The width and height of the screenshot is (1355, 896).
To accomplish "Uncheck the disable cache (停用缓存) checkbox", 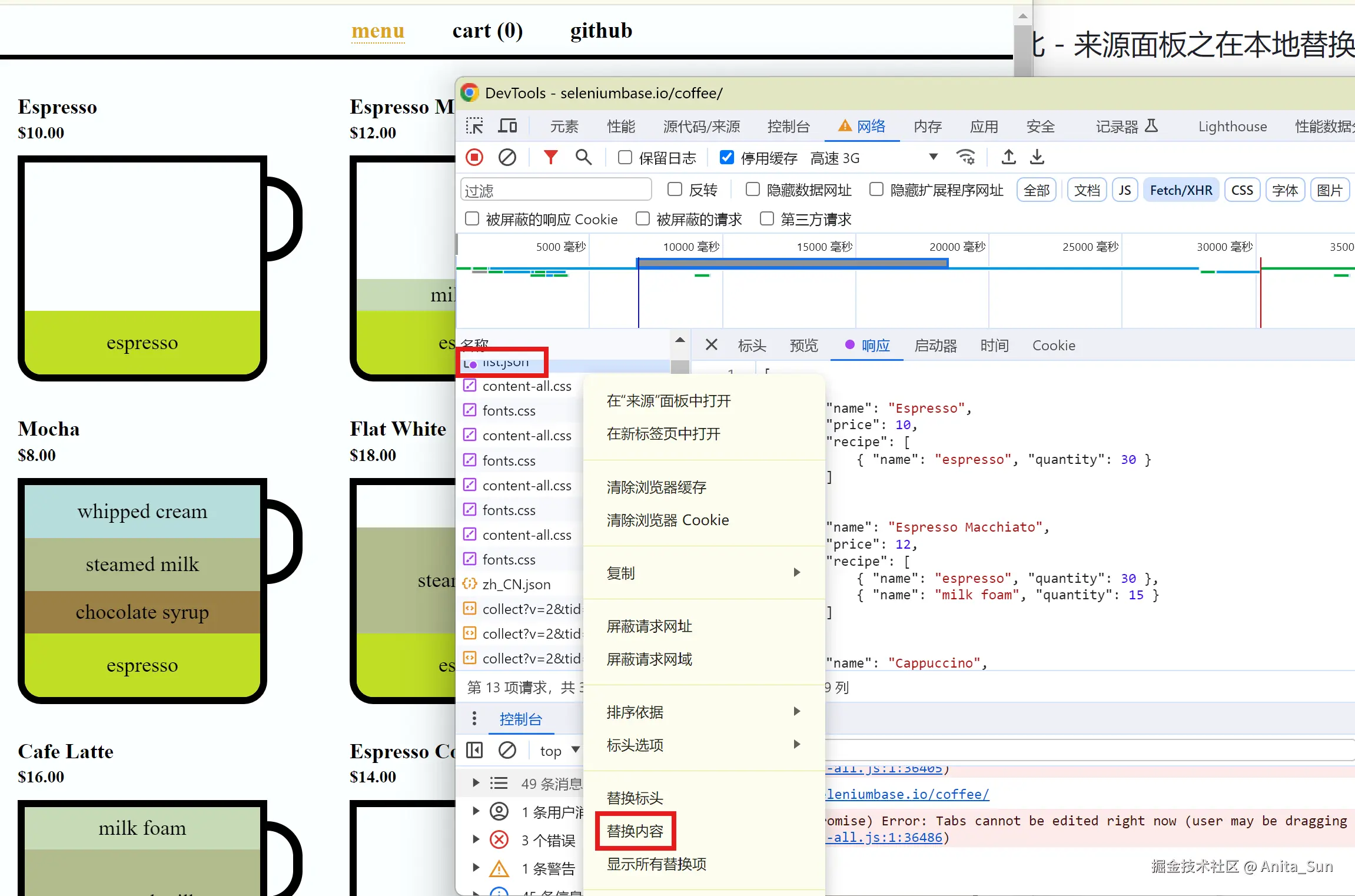I will point(727,157).
